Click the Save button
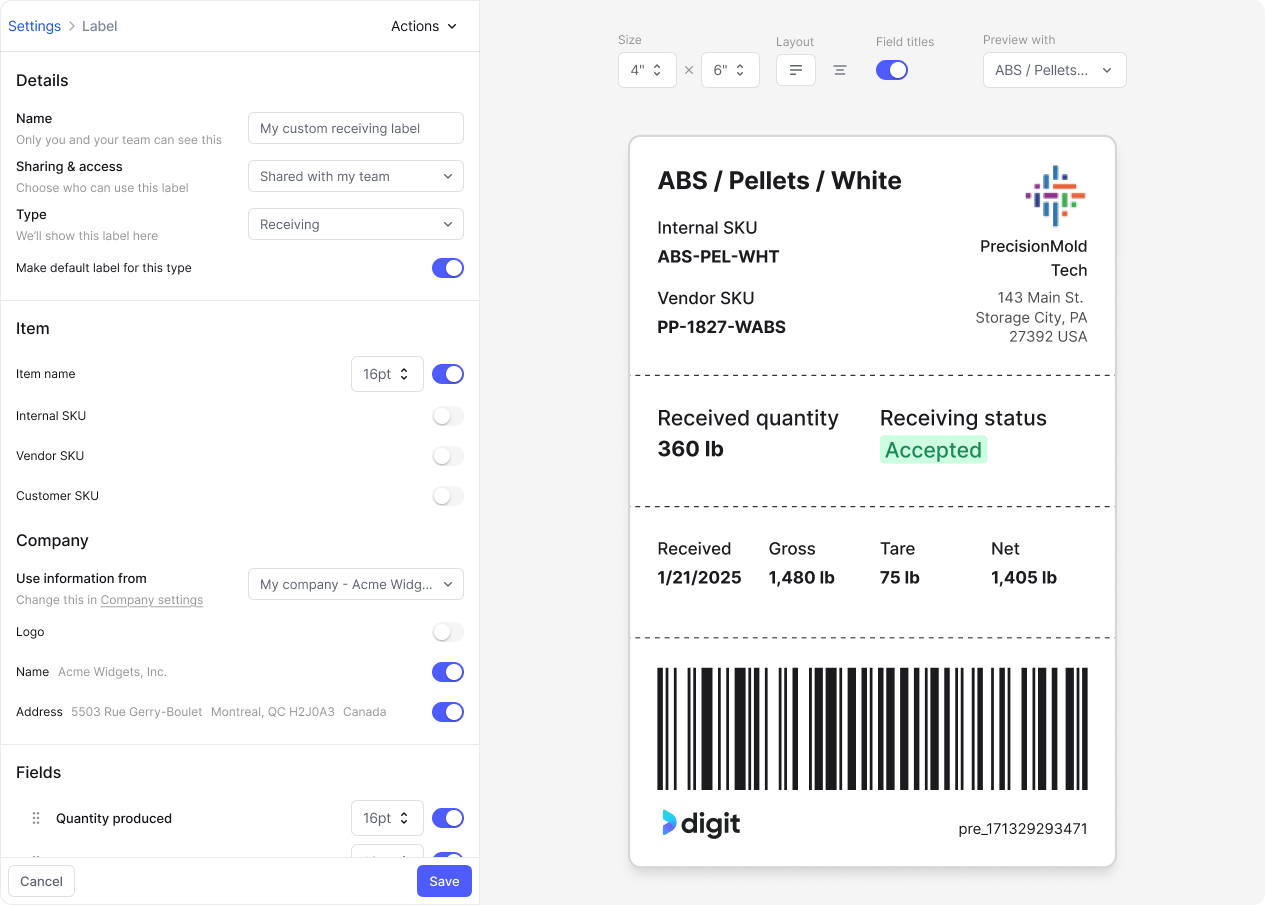Viewport: 1265px width, 905px height. coord(444,881)
